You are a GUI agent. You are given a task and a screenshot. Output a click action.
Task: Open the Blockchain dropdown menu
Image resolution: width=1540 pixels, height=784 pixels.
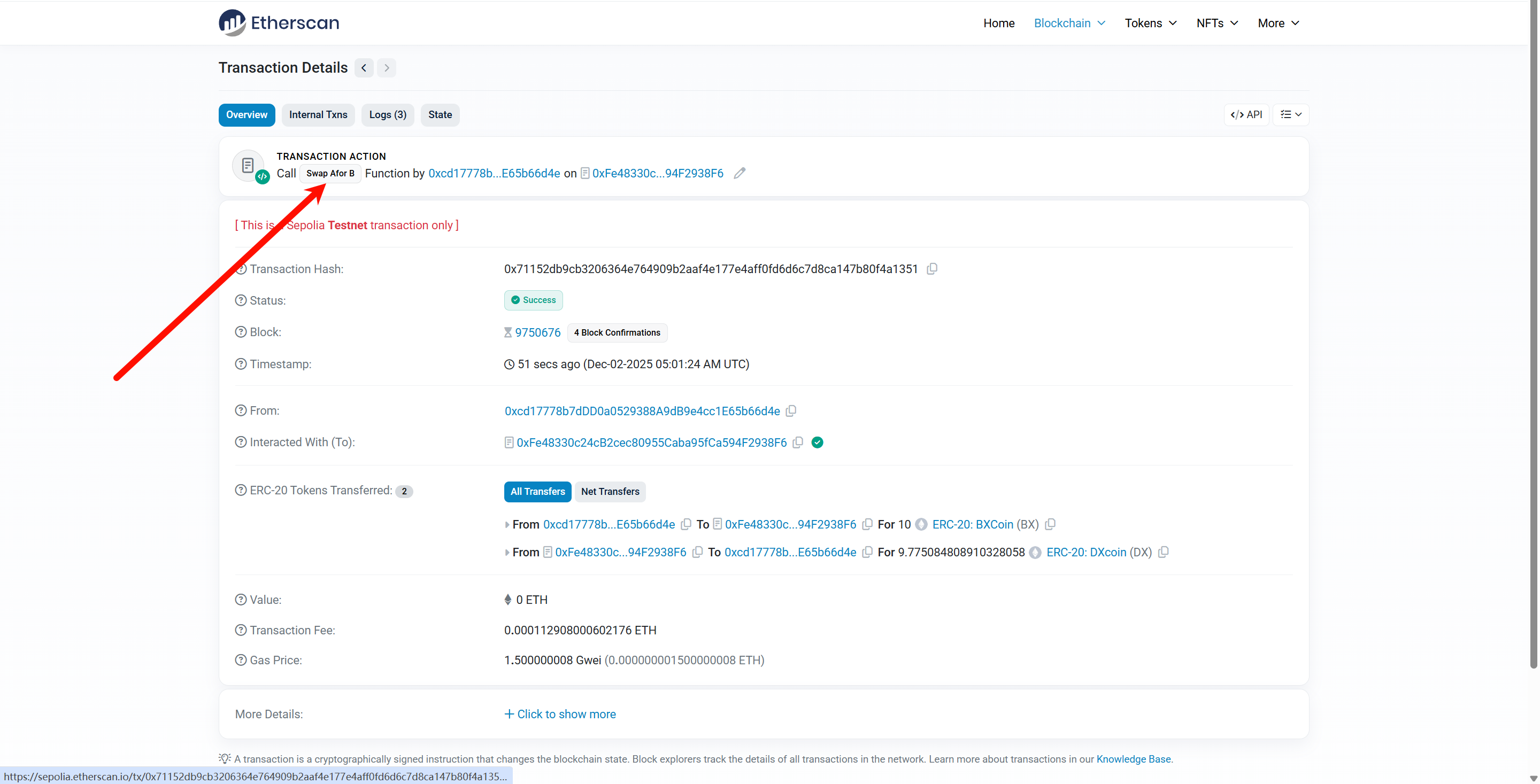pyautogui.click(x=1069, y=24)
